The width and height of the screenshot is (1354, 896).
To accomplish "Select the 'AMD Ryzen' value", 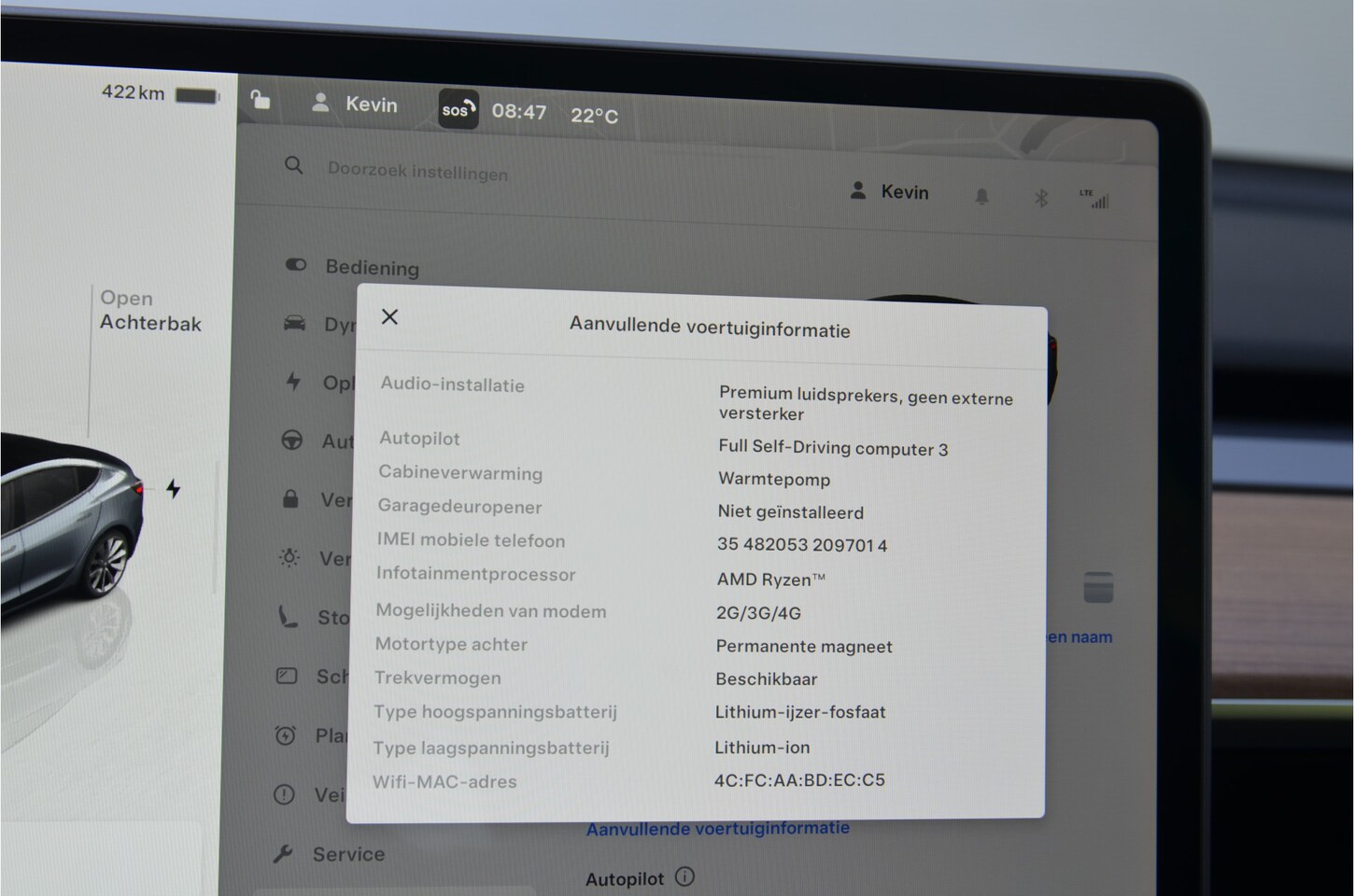I will (x=771, y=580).
